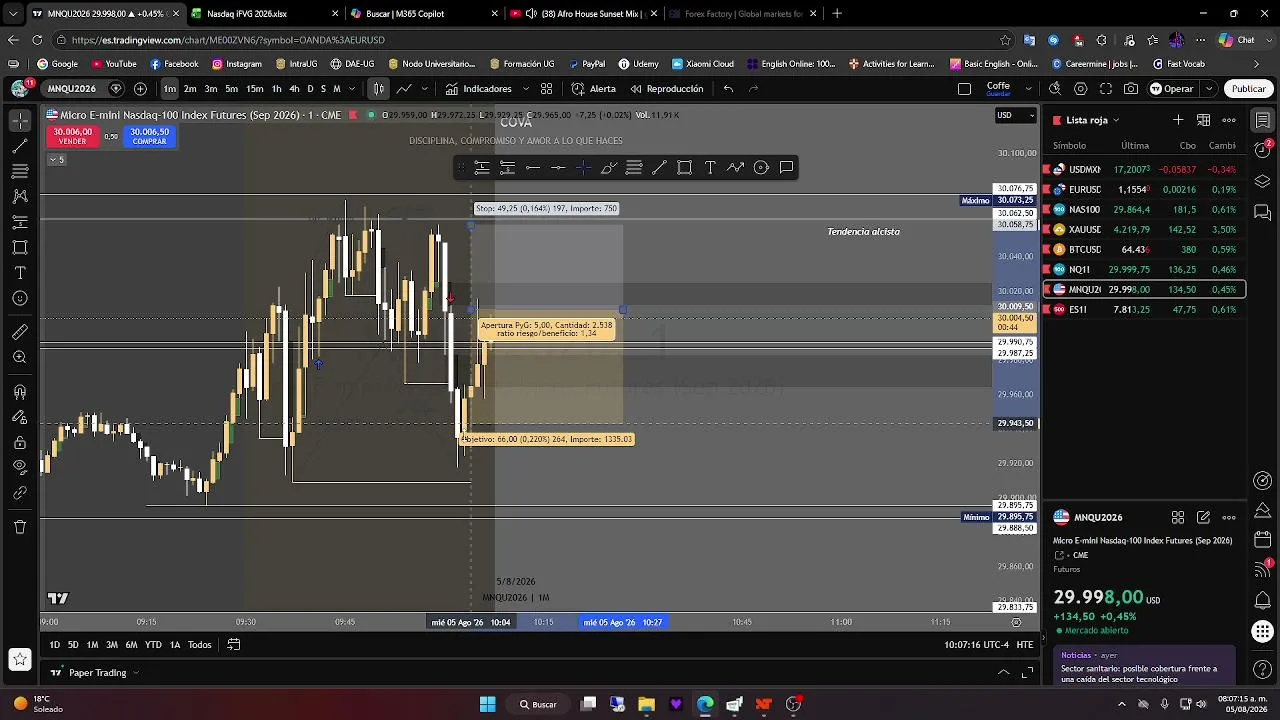Expand the Operar dropdown arrow
This screenshot has height=720, width=1280.
tap(1208, 89)
